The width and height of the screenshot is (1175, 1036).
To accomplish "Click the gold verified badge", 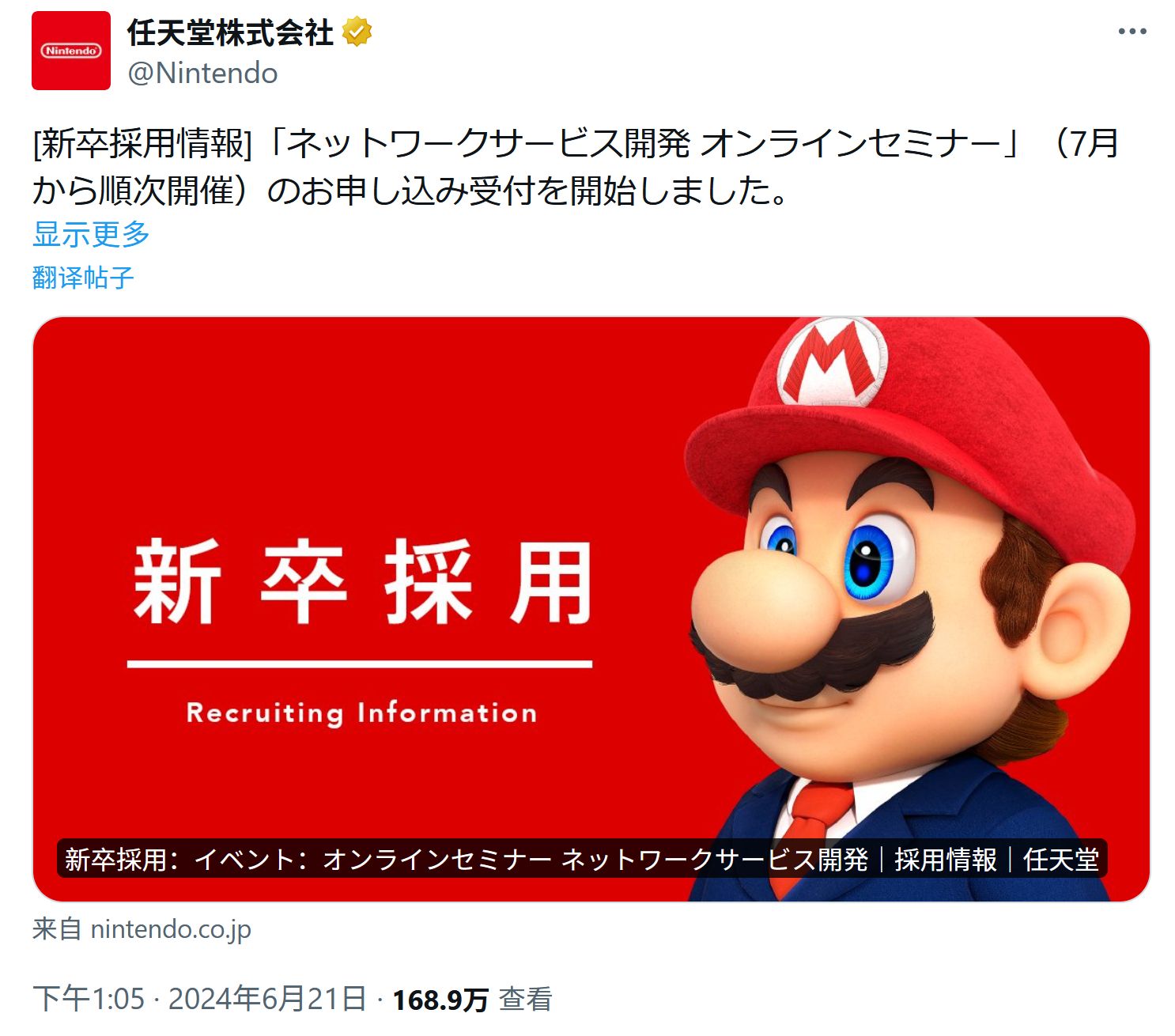I will (x=357, y=32).
